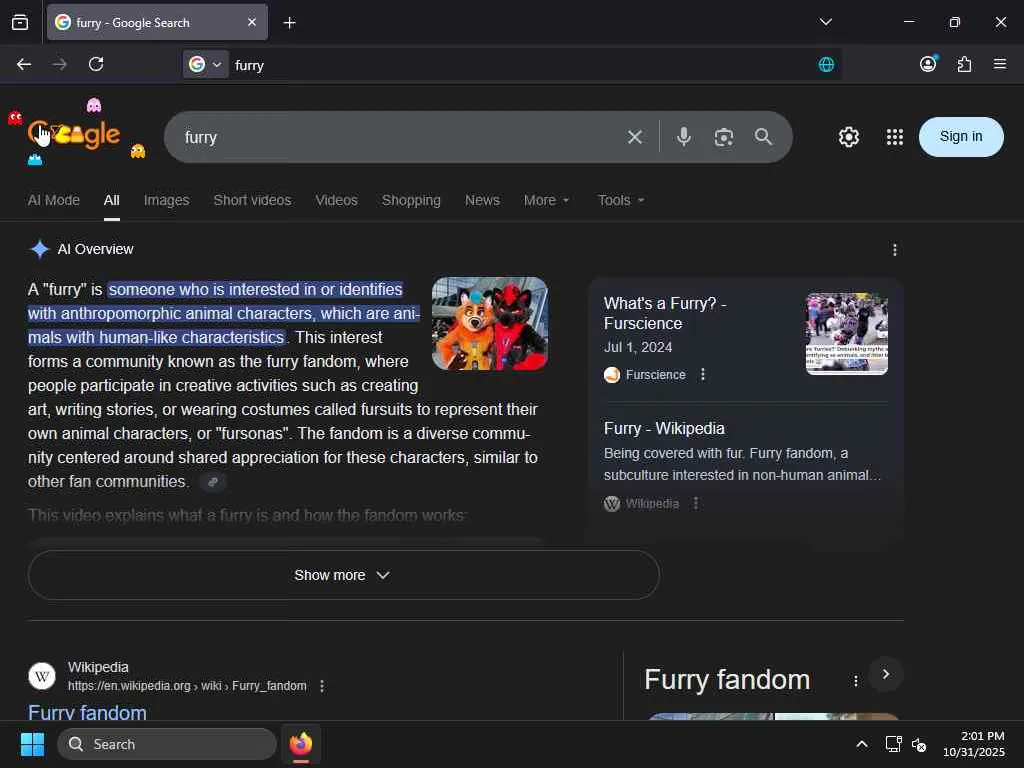Open options menu next to Wikipedia source

coord(696,504)
